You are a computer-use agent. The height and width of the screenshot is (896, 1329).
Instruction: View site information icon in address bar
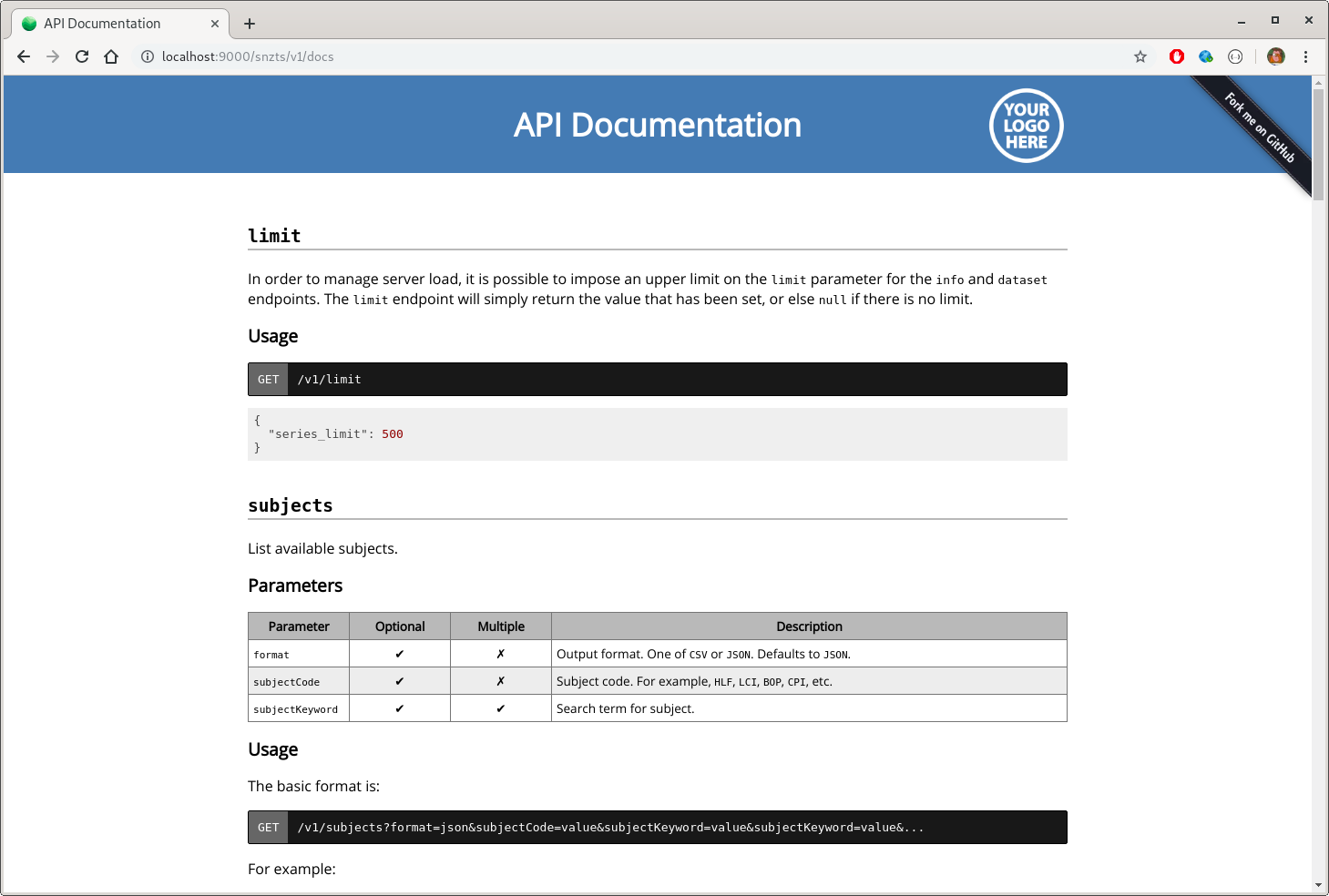(x=147, y=56)
